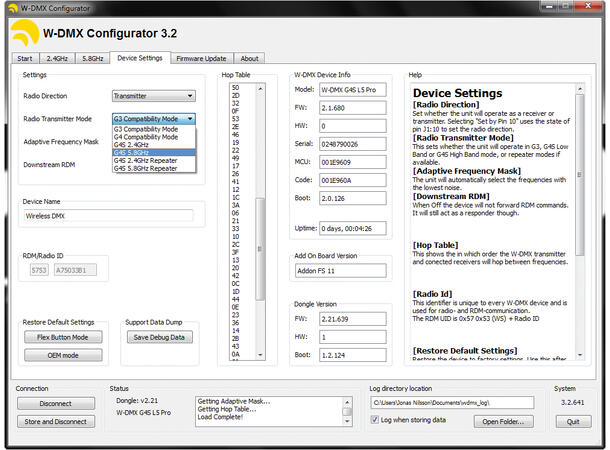This screenshot has width=610, height=450.
Task: Switch to the Start tab
Action: (x=25, y=58)
